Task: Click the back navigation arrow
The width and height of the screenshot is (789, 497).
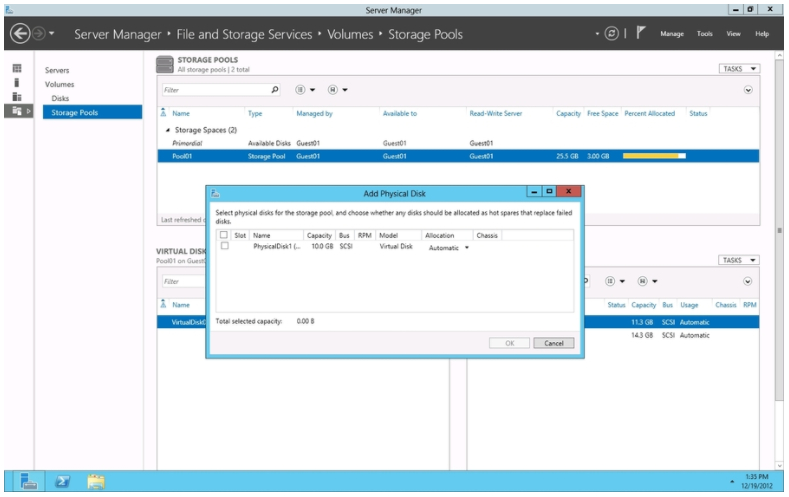Action: [x=20, y=34]
